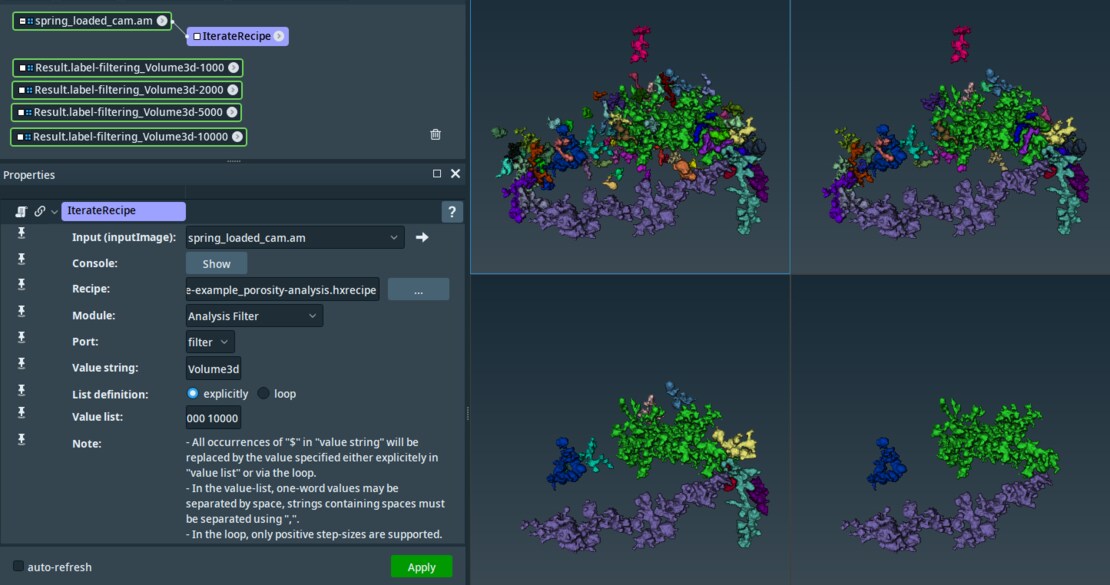Click the script icon left of IterateRecipe
The height and width of the screenshot is (585, 1110).
(x=20, y=211)
